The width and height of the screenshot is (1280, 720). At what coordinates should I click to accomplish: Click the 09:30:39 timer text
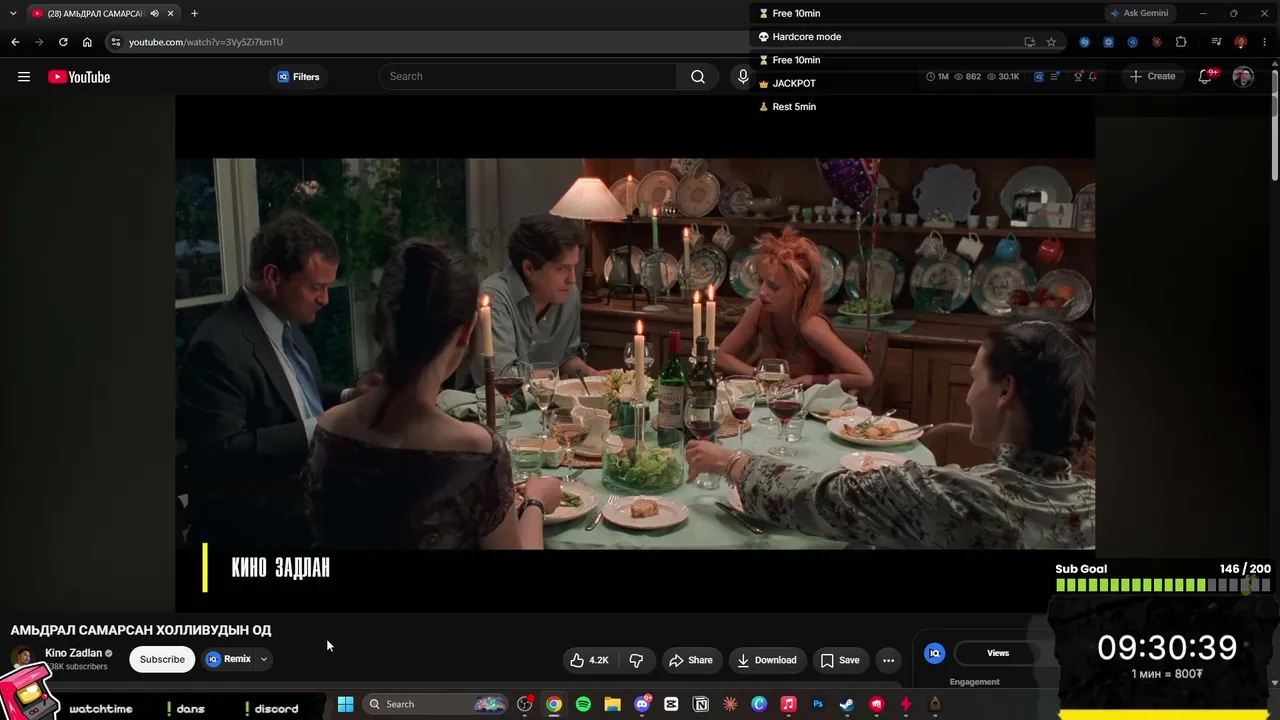pos(1167,648)
